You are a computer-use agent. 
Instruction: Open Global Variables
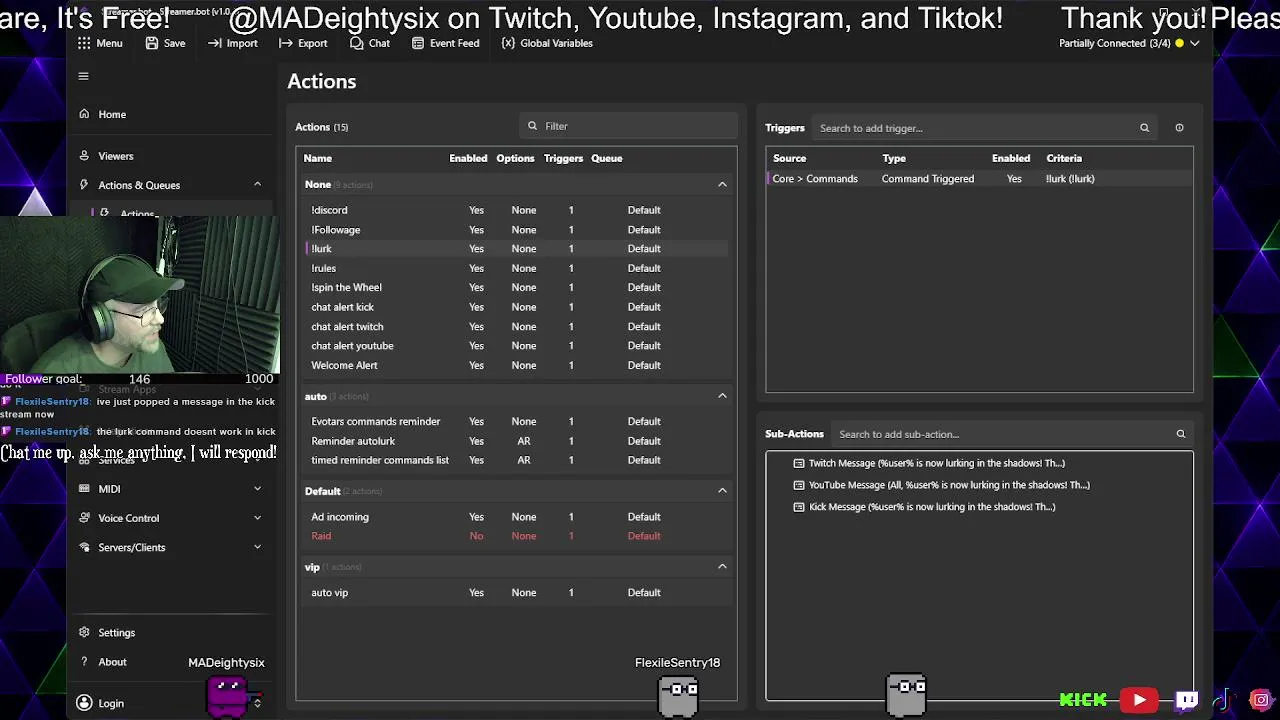click(x=547, y=43)
